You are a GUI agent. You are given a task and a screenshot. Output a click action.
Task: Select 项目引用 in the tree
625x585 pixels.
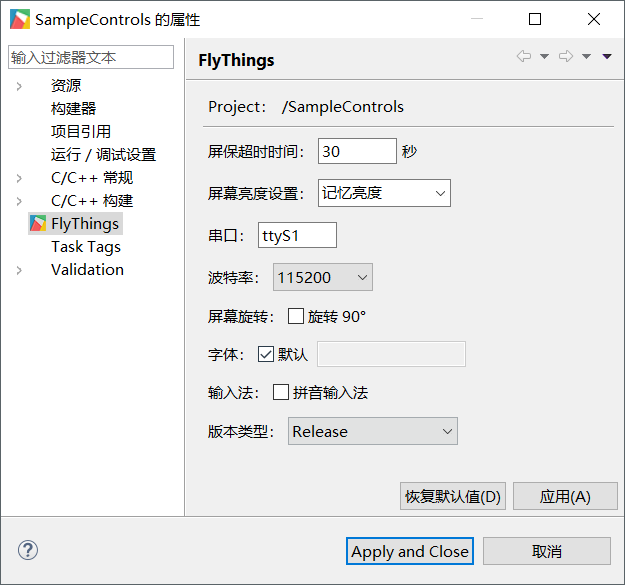tap(81, 132)
